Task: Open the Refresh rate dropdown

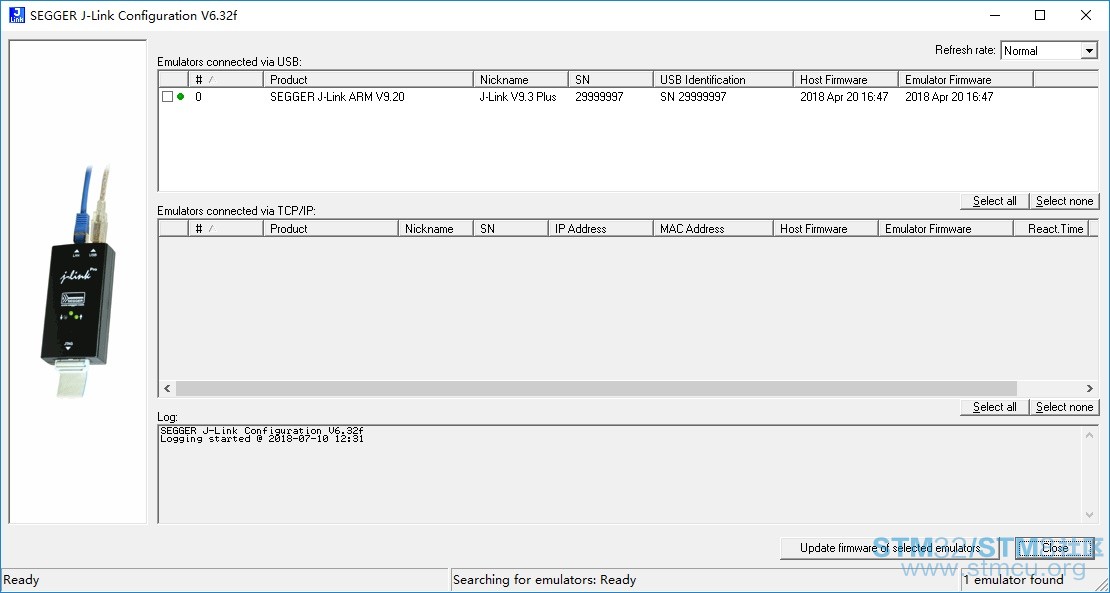Action: tap(1089, 50)
